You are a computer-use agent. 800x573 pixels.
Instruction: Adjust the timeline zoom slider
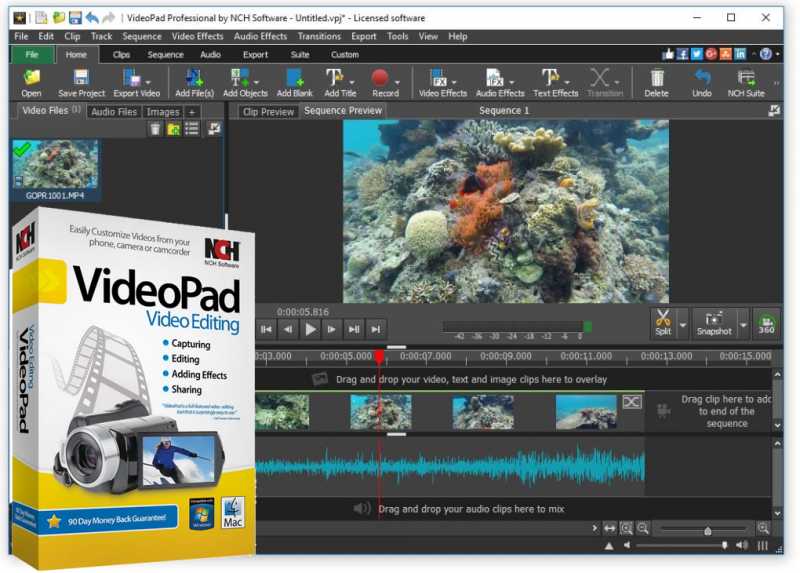tap(707, 530)
